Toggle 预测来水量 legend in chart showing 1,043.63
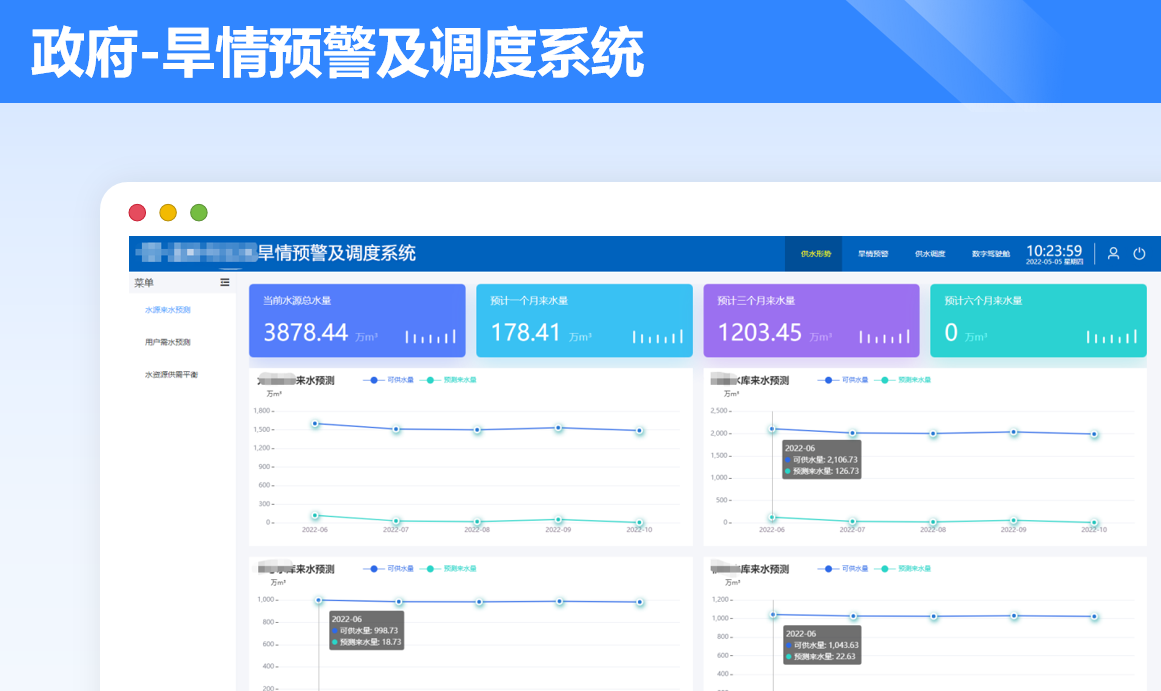Image resolution: width=1161 pixels, height=691 pixels. pyautogui.click(x=903, y=569)
